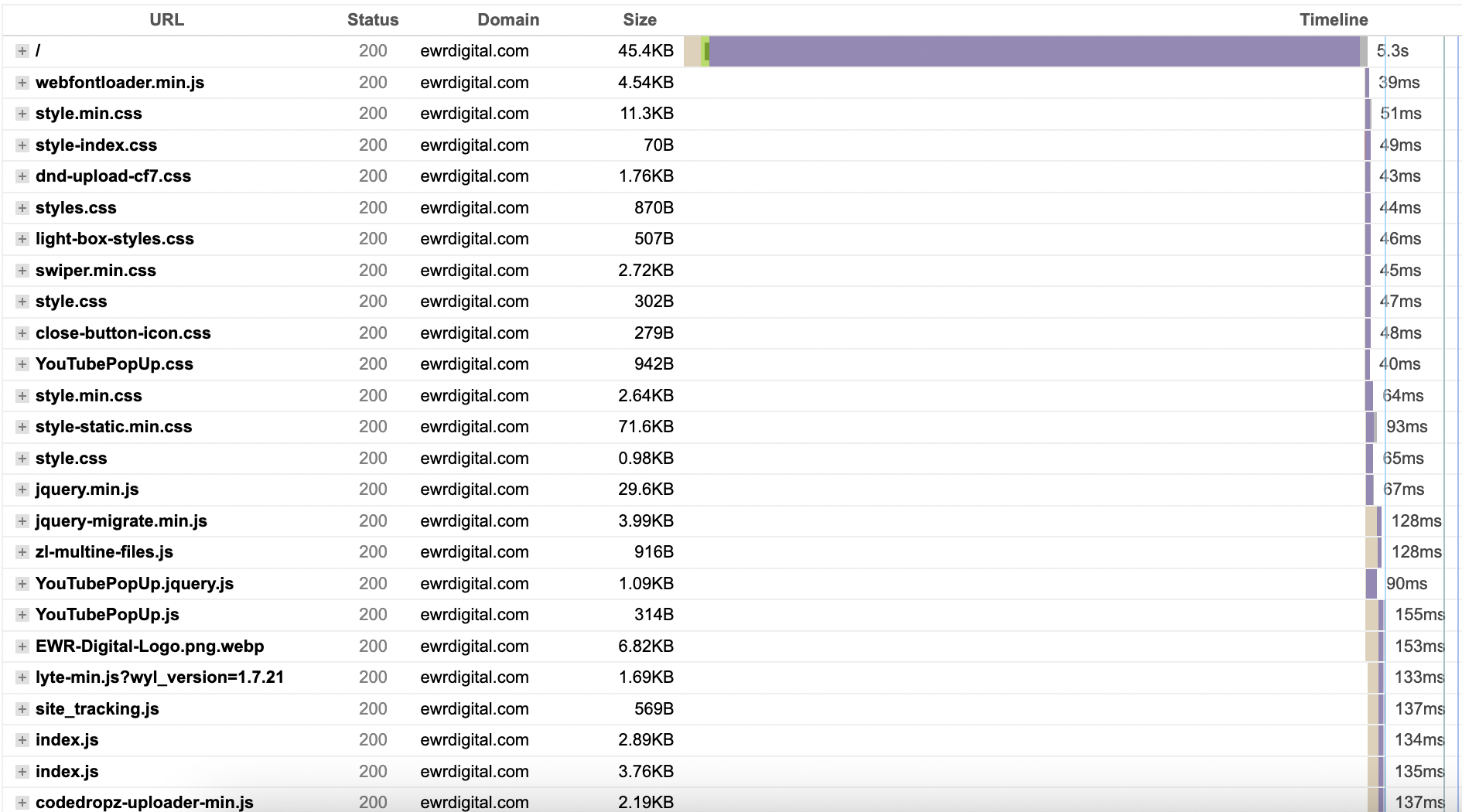Screen dimensions: 1462x812
Task: Click the plus icon next to YouTubePopUp.css
Action: pyautogui.click(x=22, y=364)
